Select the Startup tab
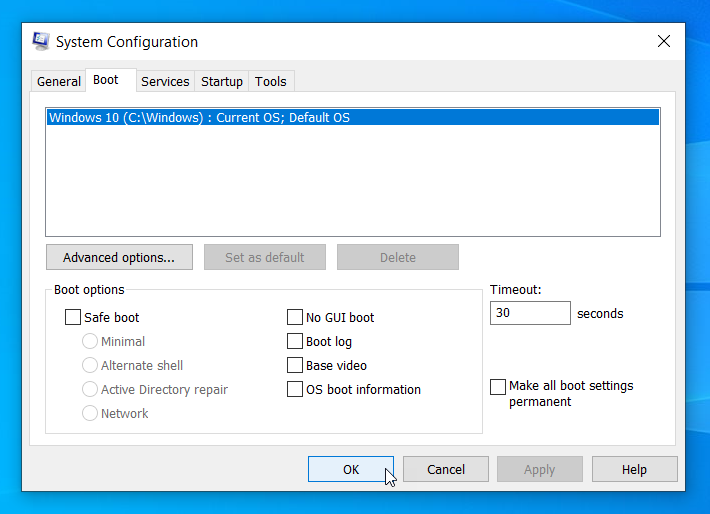The image size is (710, 514). pos(221,82)
